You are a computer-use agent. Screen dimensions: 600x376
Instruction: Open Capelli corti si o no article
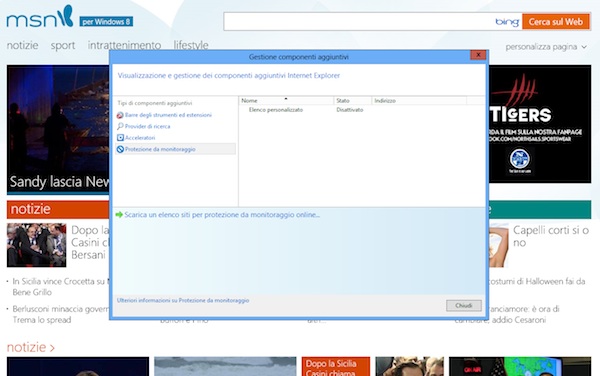tap(551, 236)
